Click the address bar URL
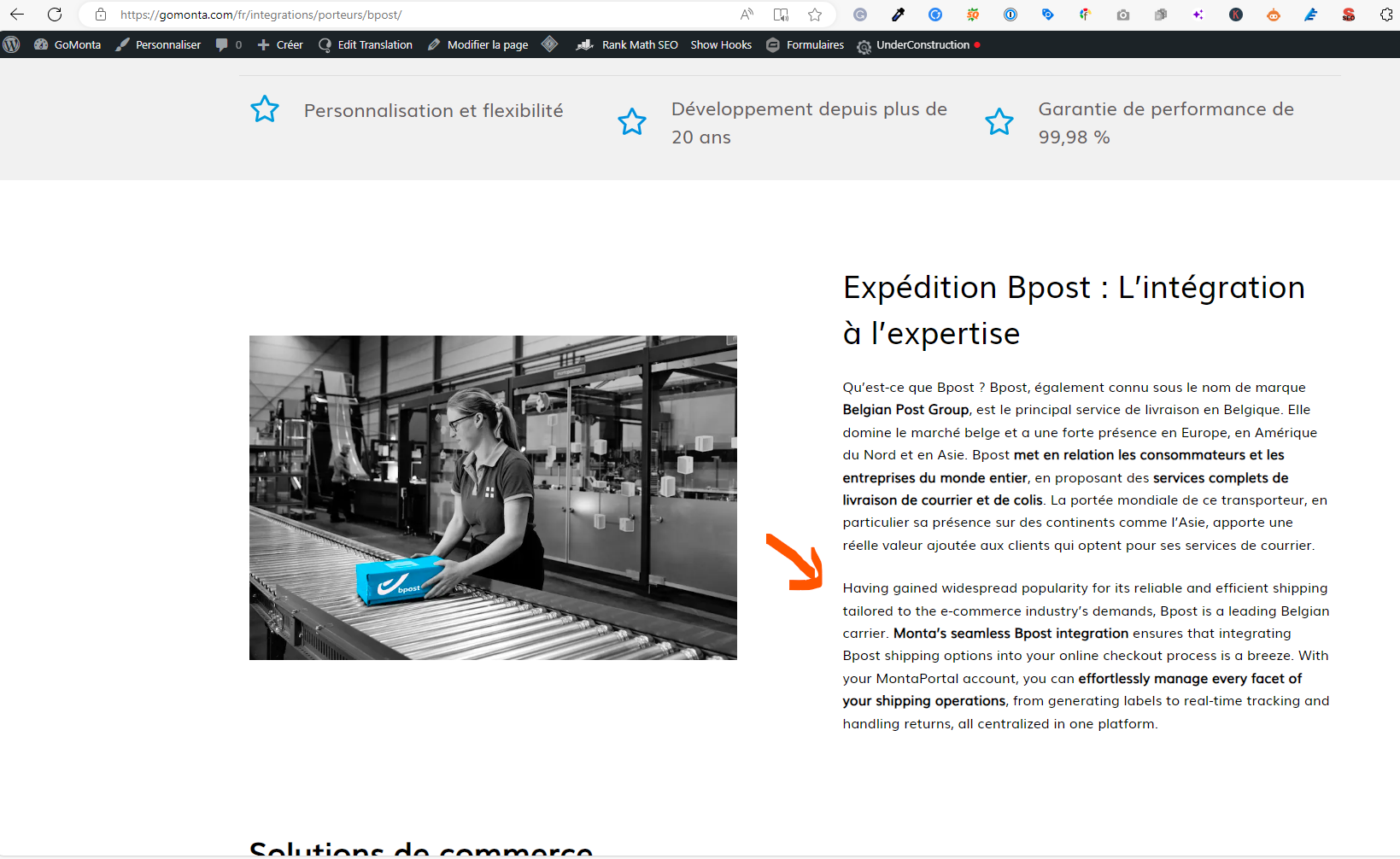 click(261, 15)
